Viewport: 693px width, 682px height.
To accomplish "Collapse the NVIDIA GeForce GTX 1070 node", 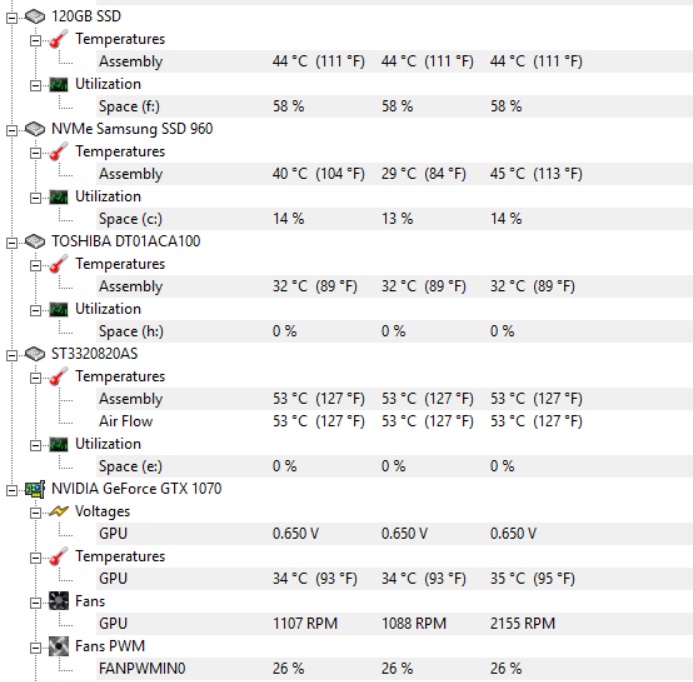I will 12,489.
